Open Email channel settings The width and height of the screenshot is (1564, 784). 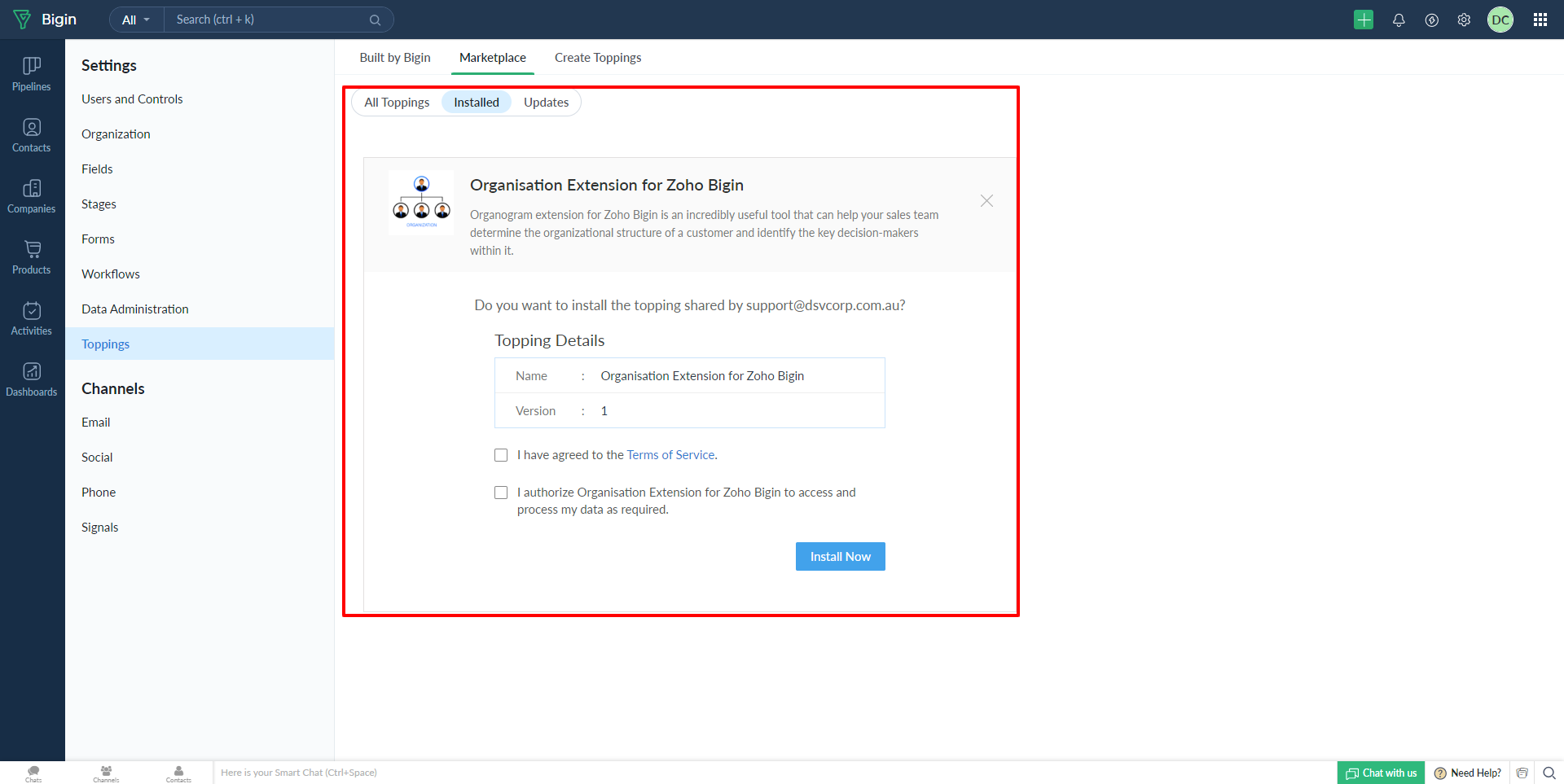coord(96,423)
